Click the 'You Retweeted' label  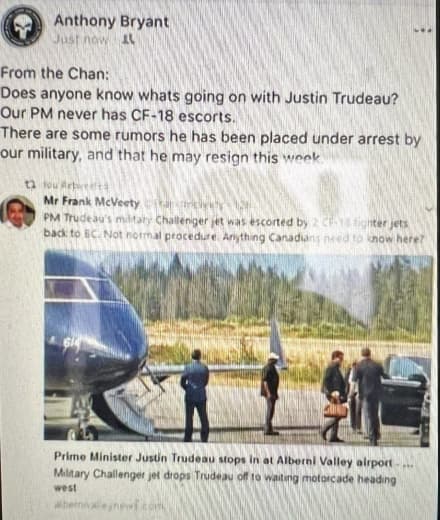(76, 185)
